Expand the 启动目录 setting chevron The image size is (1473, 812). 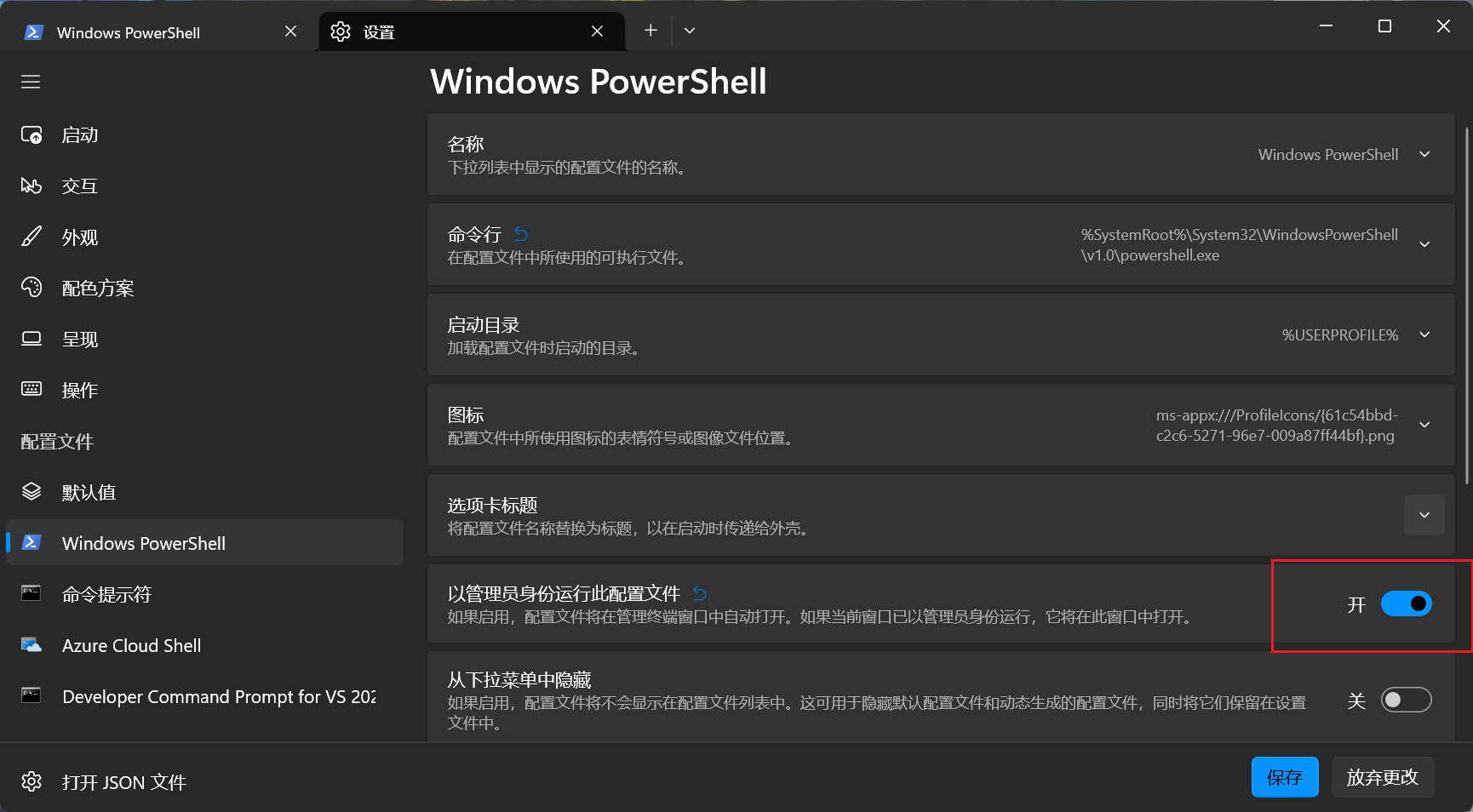pos(1424,335)
